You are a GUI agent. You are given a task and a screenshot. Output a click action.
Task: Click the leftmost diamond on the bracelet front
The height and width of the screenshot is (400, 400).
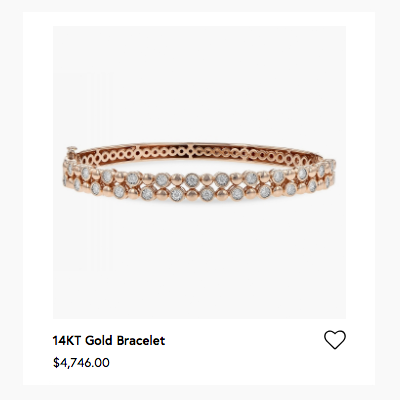65,180
